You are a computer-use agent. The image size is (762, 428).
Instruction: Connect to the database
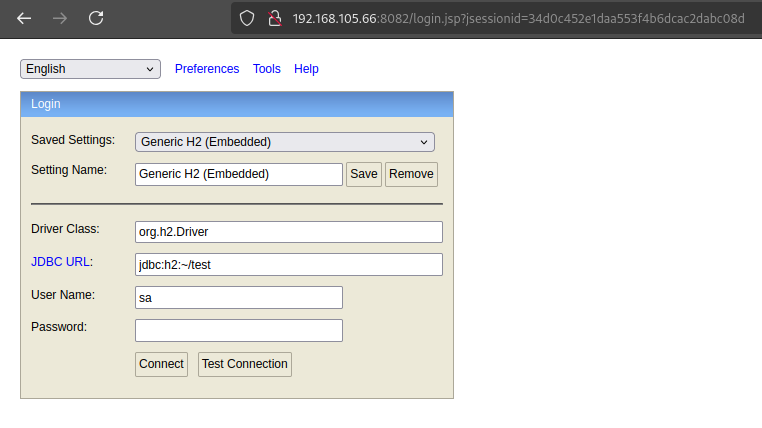pyautogui.click(x=161, y=364)
